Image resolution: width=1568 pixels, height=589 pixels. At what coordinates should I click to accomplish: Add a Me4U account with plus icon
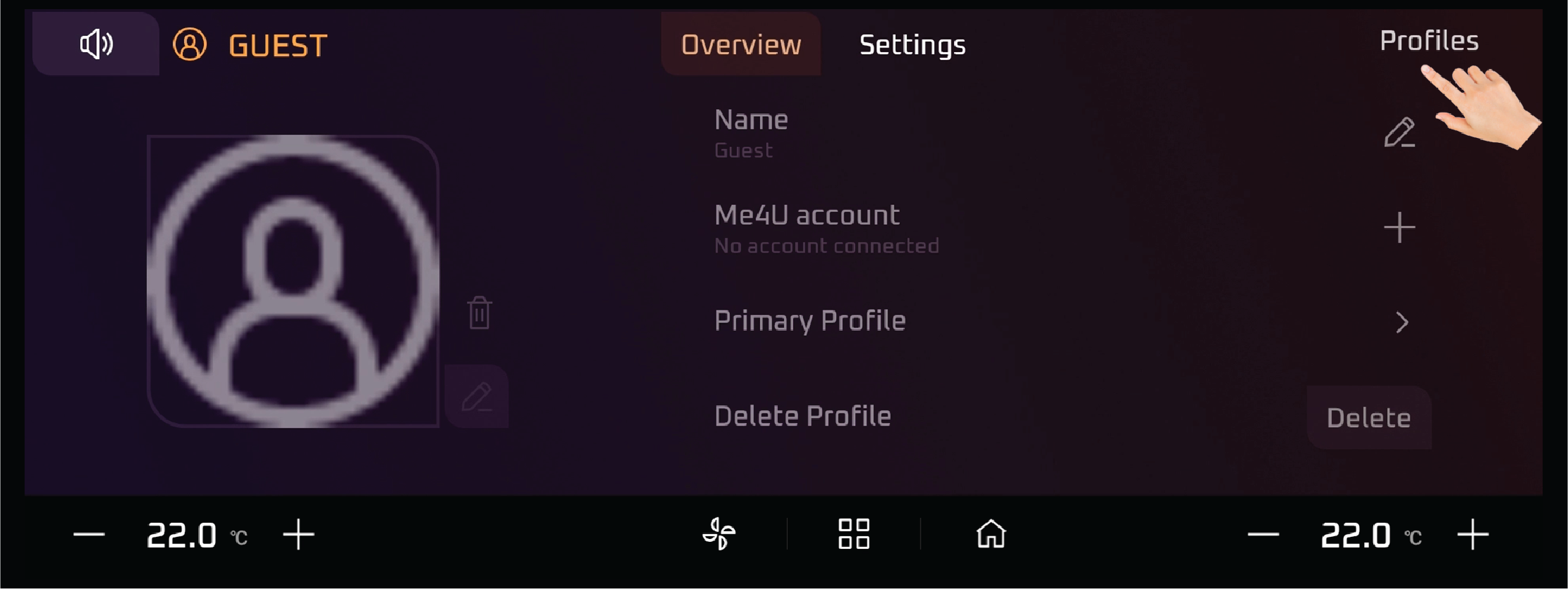tap(1399, 227)
